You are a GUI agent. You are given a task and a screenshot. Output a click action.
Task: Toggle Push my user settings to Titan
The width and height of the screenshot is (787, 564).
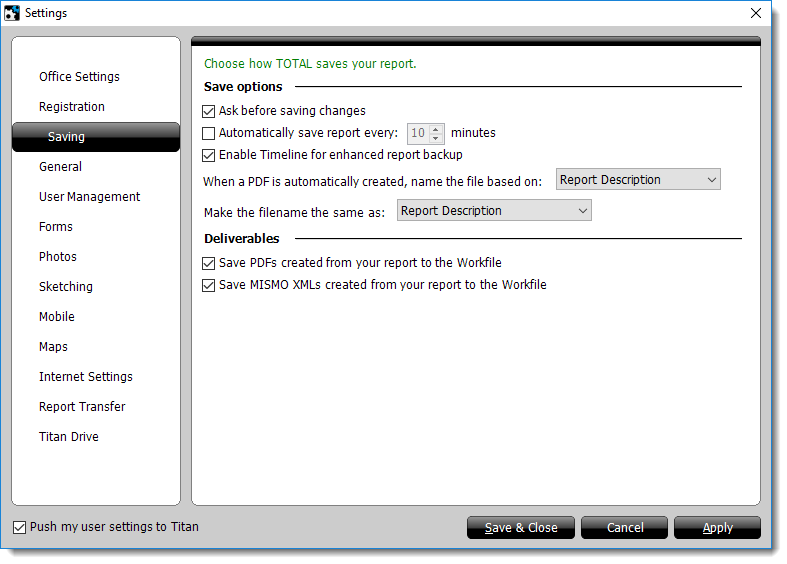(x=20, y=527)
